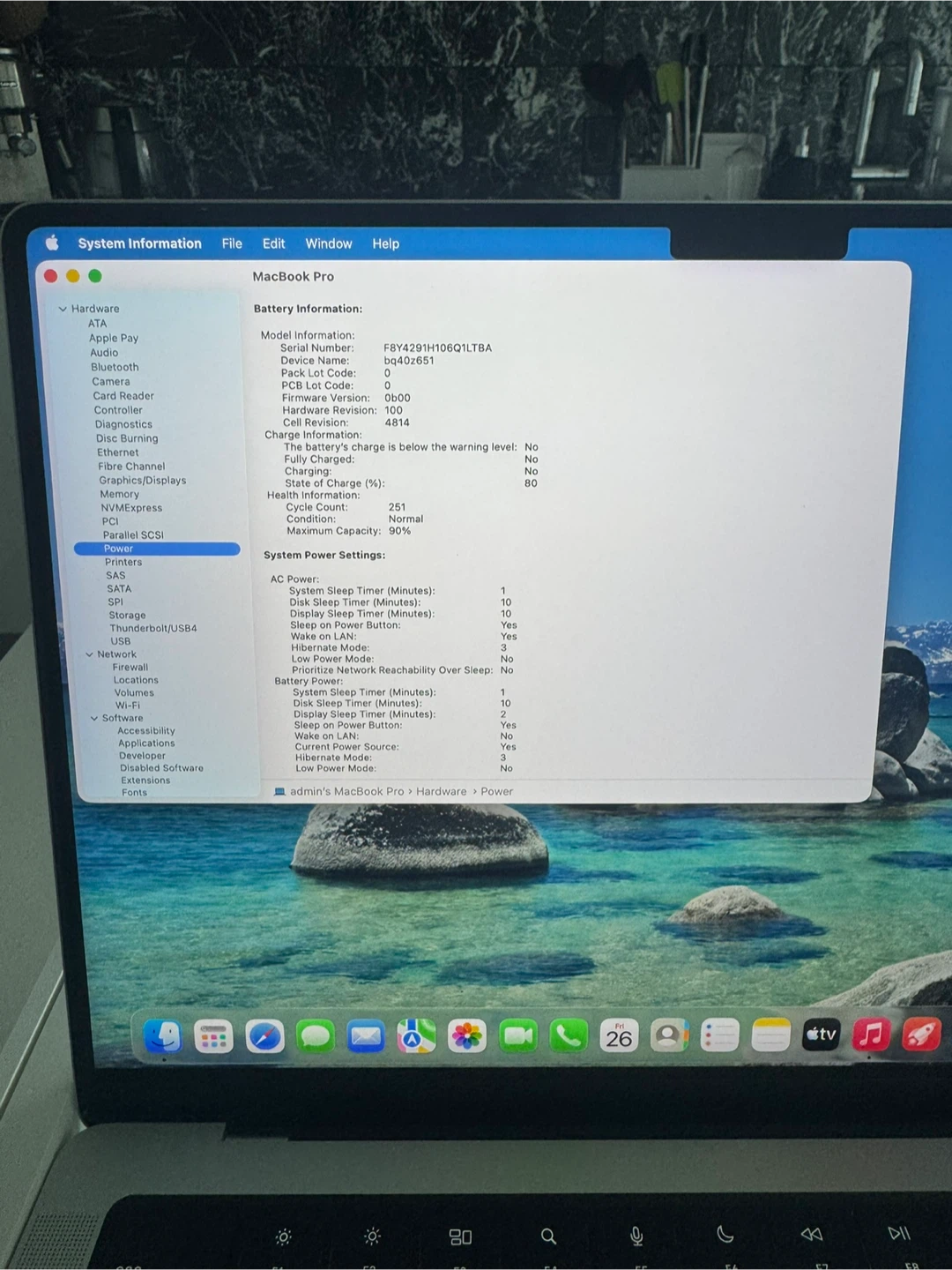Screen dimensions: 952x1270
Task: Collapse the Software section
Action: point(94,718)
